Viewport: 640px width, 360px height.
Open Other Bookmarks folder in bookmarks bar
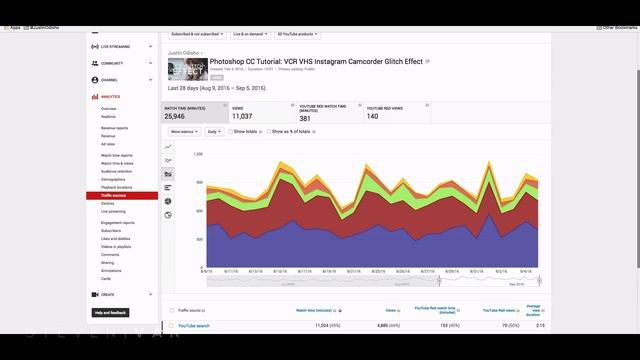tap(616, 28)
